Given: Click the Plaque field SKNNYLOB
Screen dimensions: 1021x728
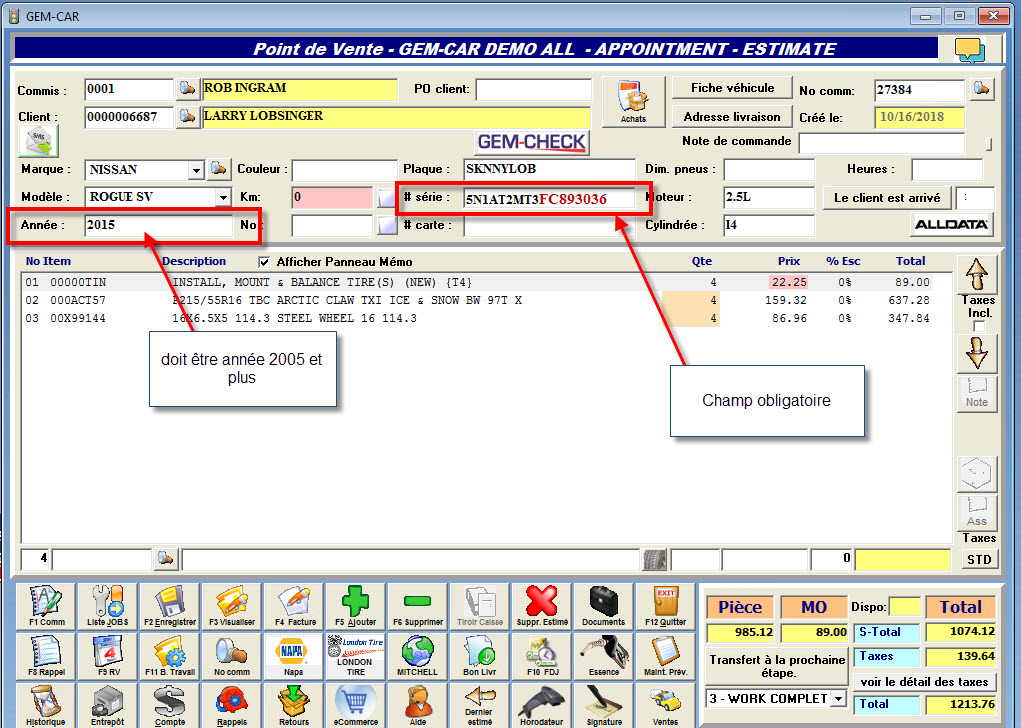Looking at the screenshot, I should pyautogui.click(x=550, y=169).
